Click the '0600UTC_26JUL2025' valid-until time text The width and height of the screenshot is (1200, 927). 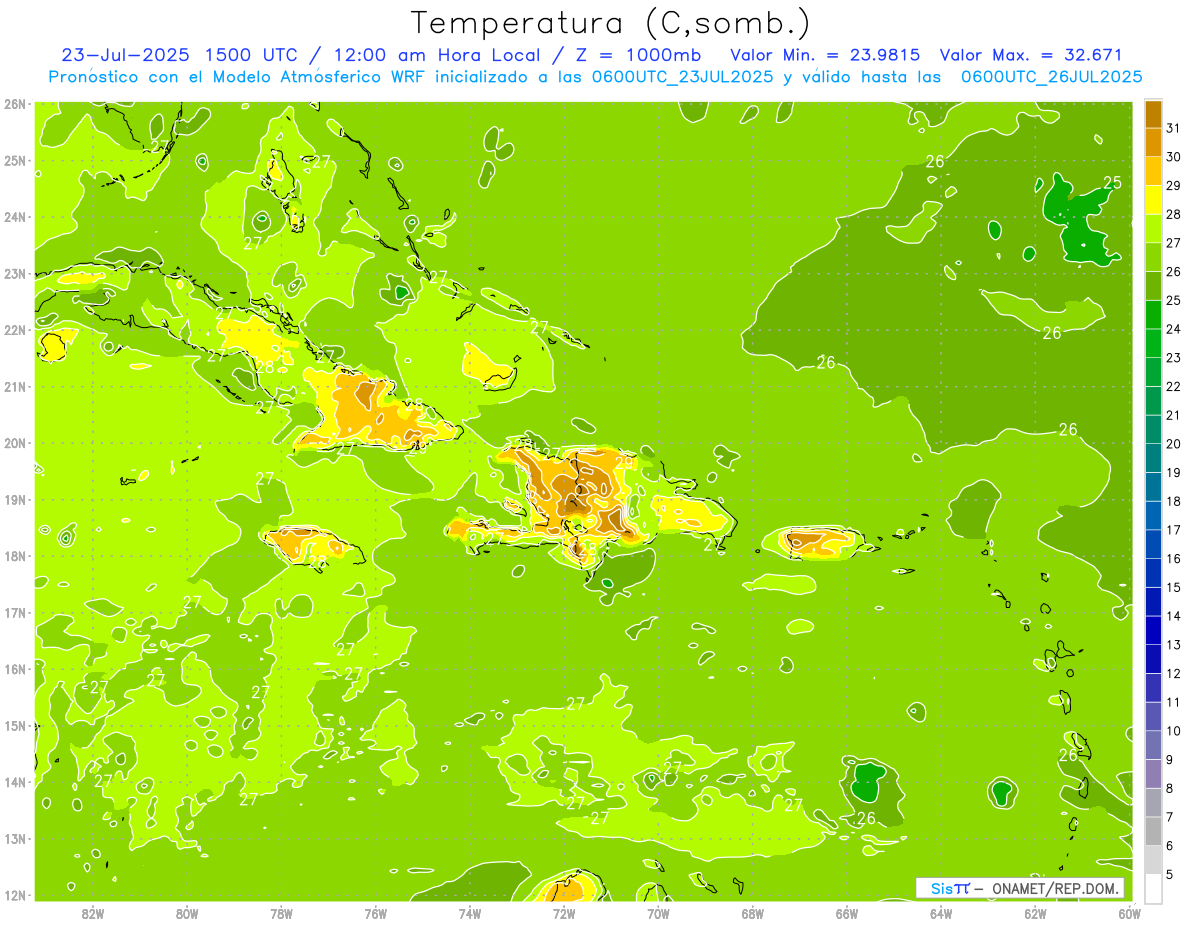[x=1052, y=76]
